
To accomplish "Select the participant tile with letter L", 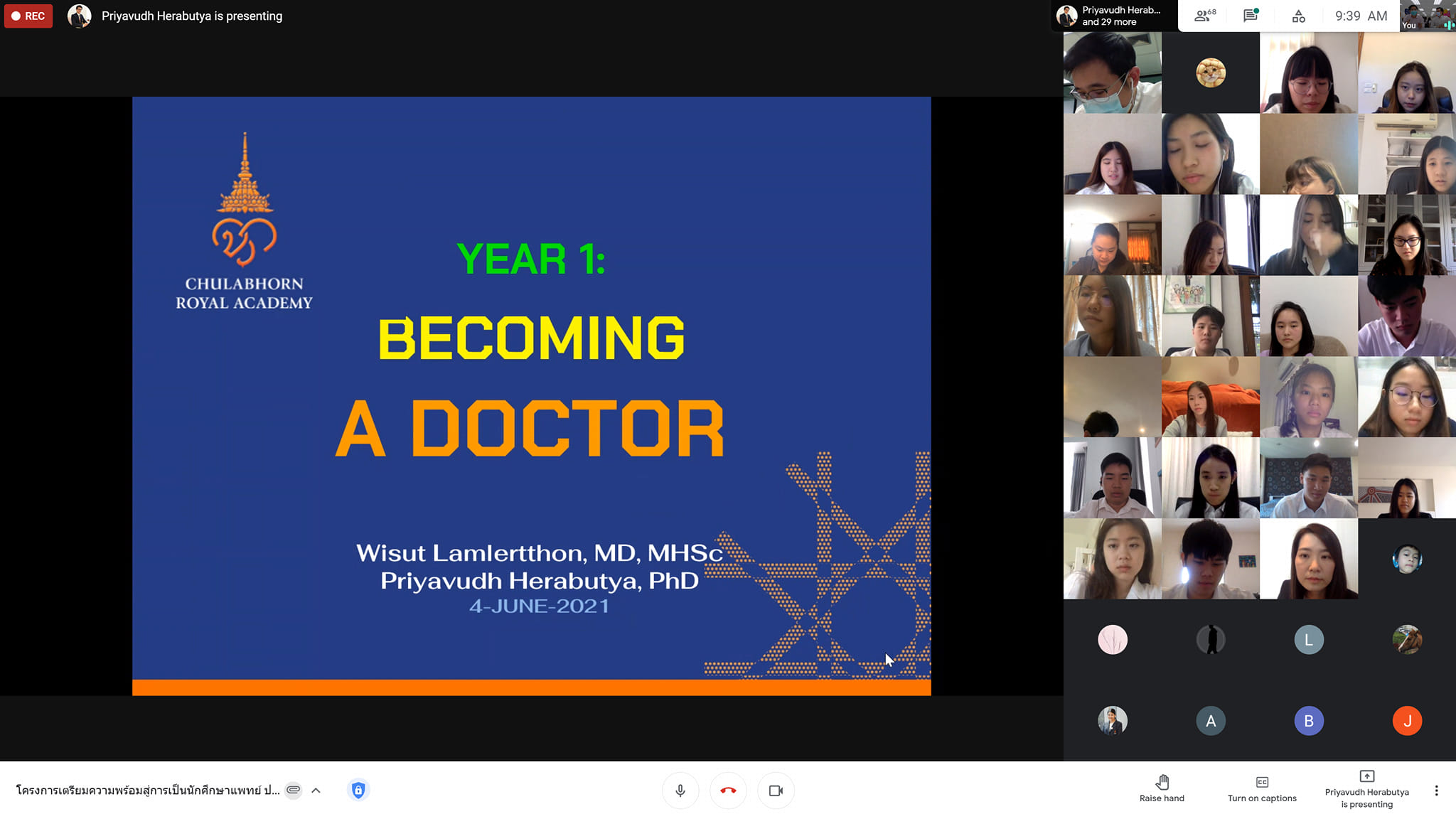I will click(1309, 640).
